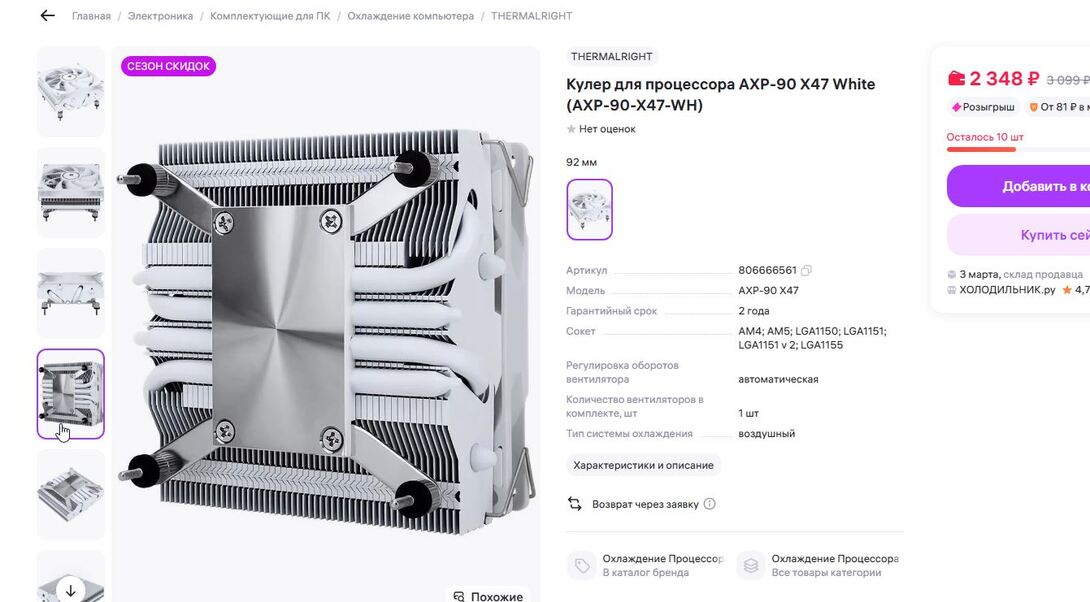Select the first product thumbnail

70,92
